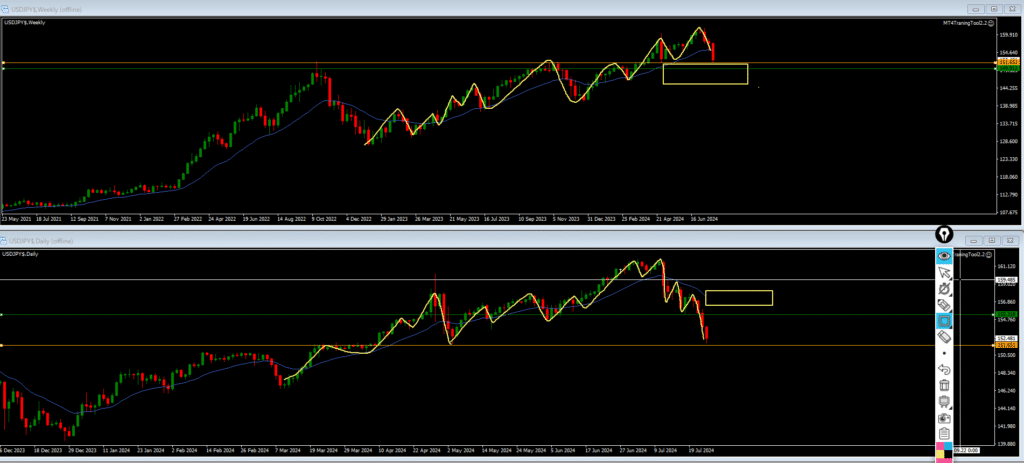This screenshot has width=1024, height=463.
Task: Click the orange 151.652 price label on weekly chart
Action: pos(1007,62)
